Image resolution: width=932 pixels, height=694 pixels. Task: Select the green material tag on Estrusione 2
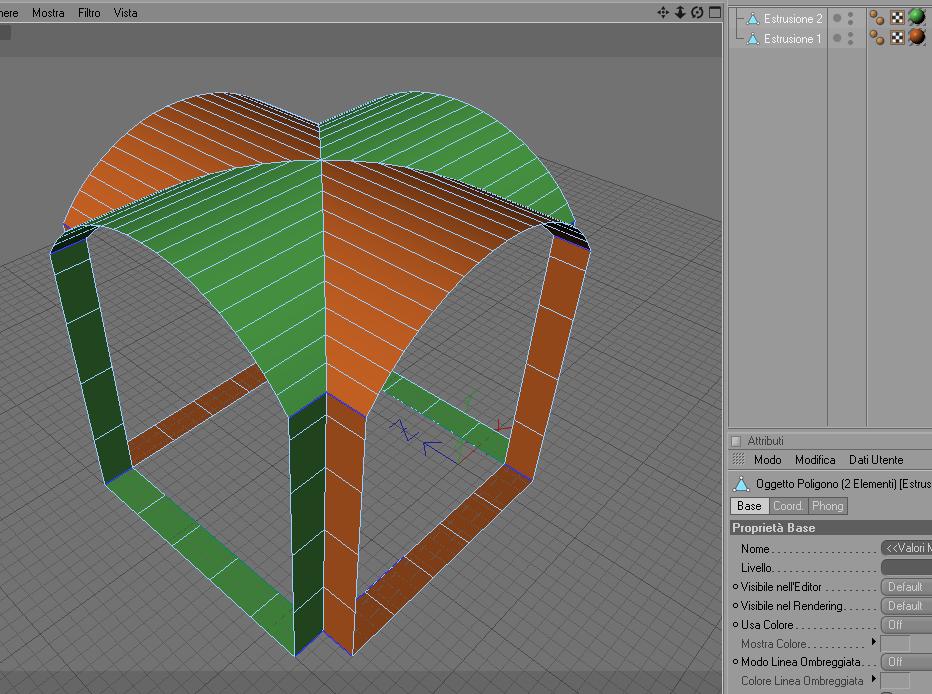coord(917,17)
